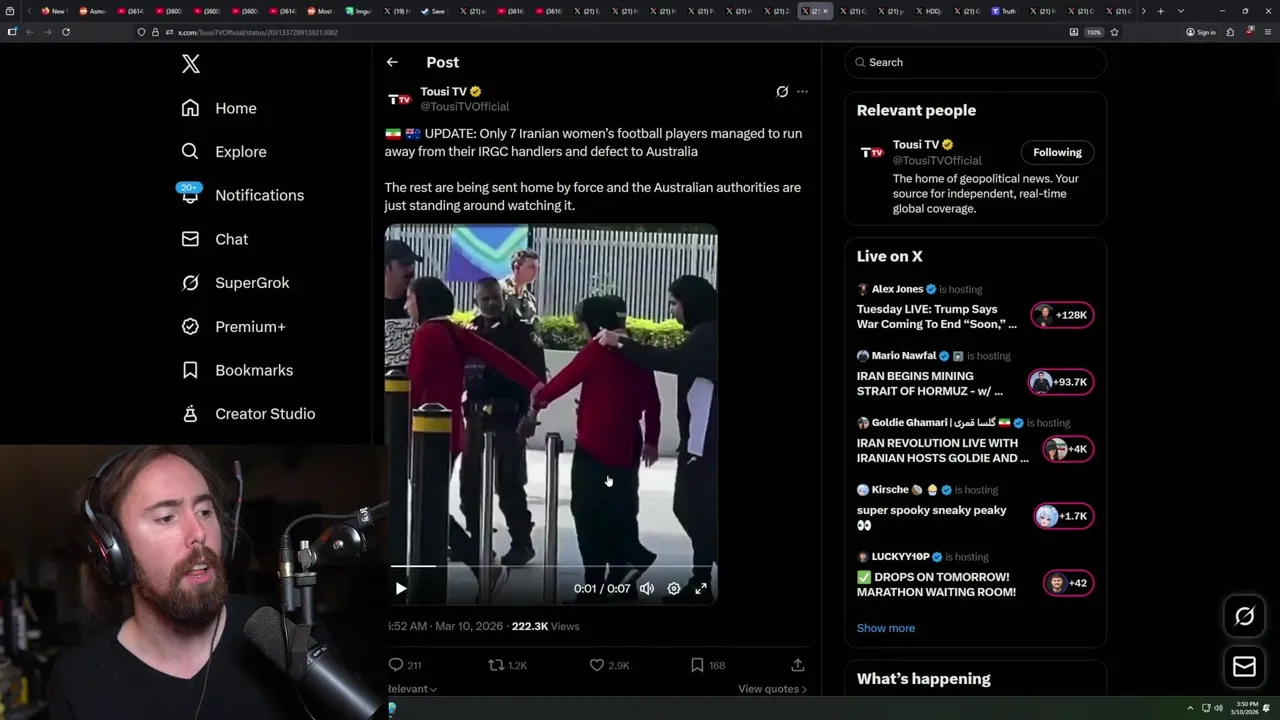Repost the post with 1.2K reposts

point(507,665)
